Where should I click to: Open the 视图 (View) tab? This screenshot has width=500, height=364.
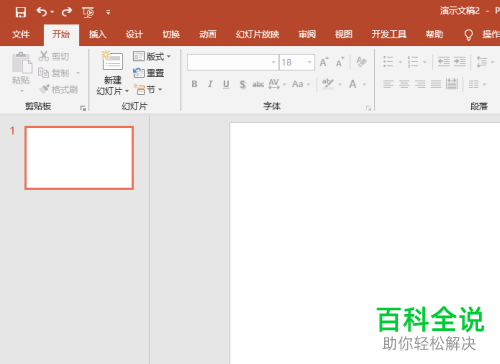point(344,34)
